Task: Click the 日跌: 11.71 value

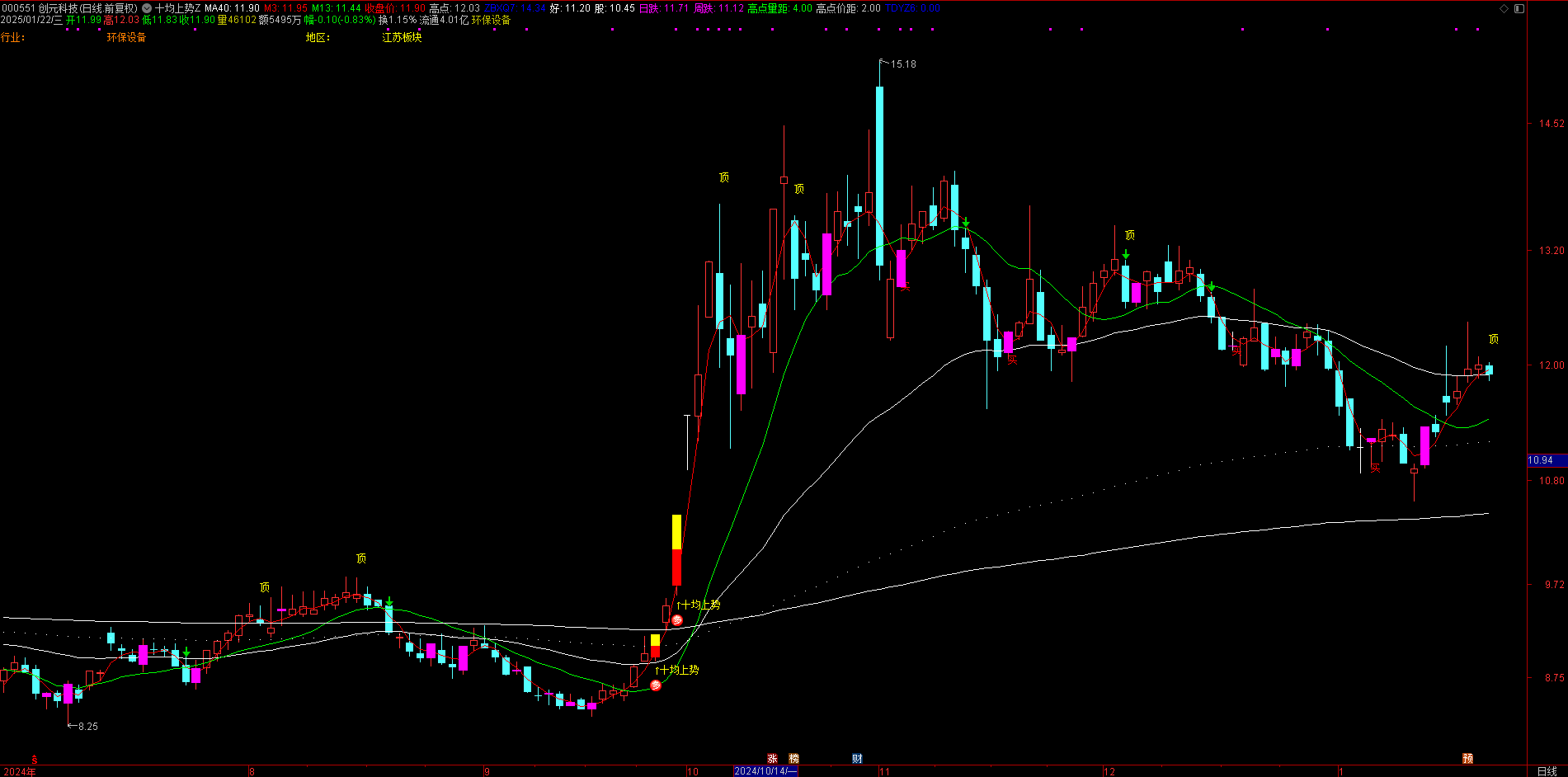Action: point(664,8)
